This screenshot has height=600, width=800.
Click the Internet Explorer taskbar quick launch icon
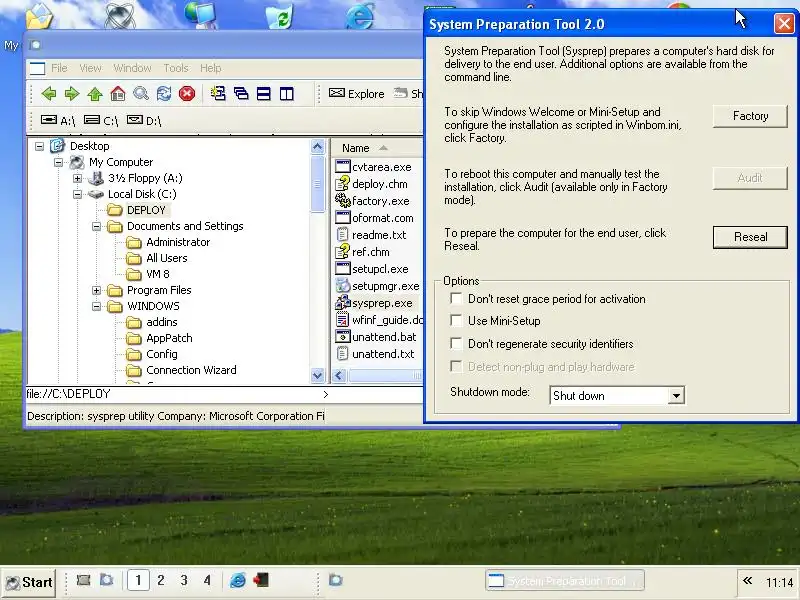click(x=238, y=580)
